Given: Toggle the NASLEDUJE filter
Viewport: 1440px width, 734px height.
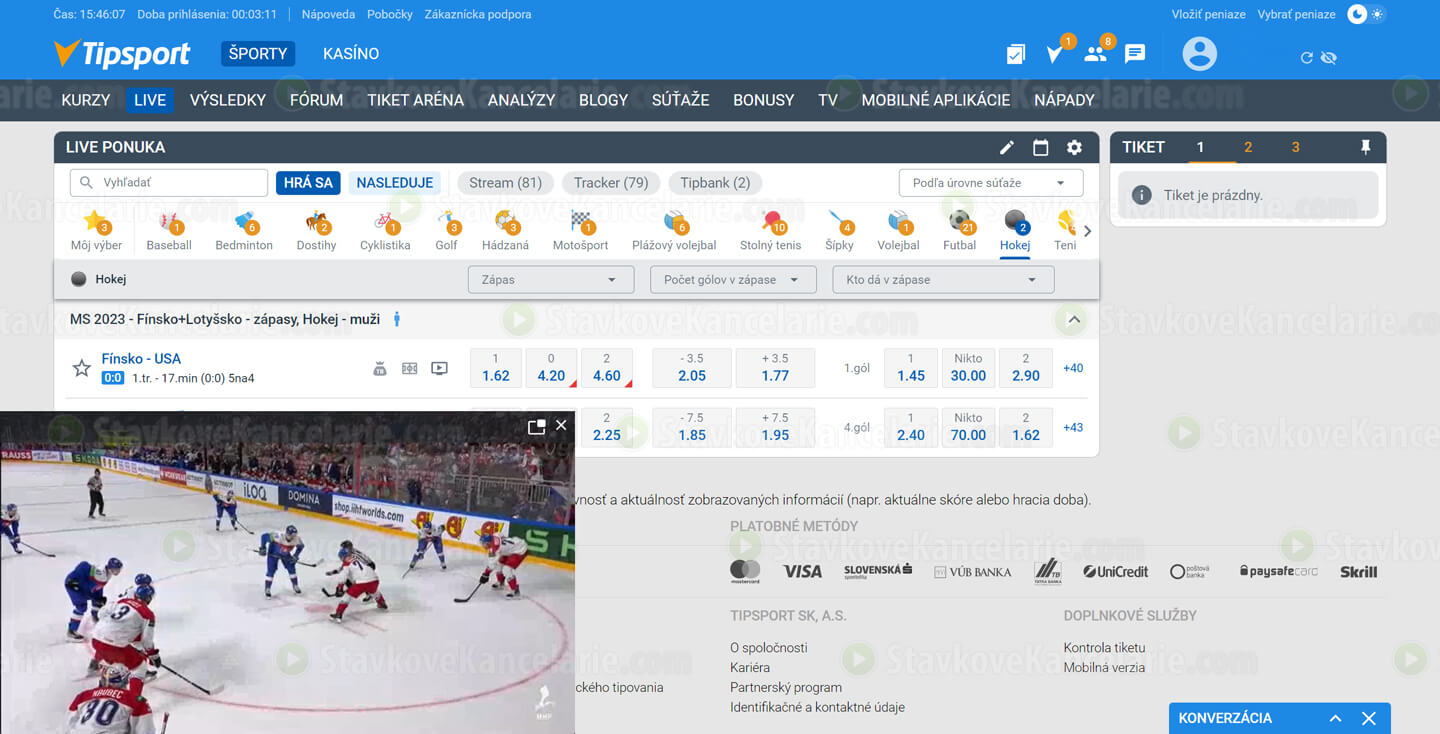Looking at the screenshot, I should [395, 183].
